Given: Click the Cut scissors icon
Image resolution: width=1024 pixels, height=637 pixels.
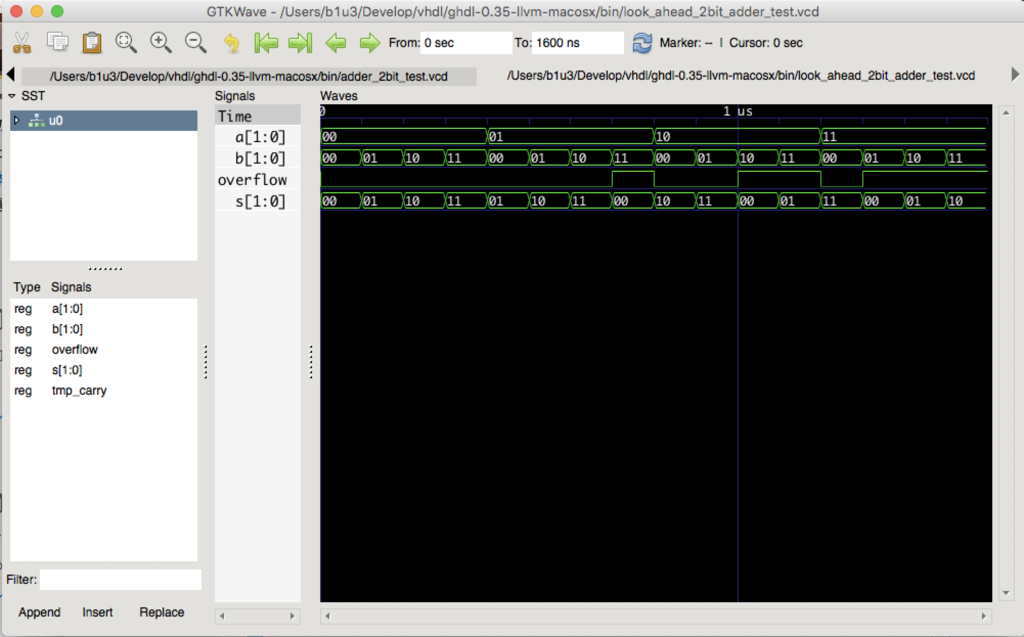Looking at the screenshot, I should (22, 42).
